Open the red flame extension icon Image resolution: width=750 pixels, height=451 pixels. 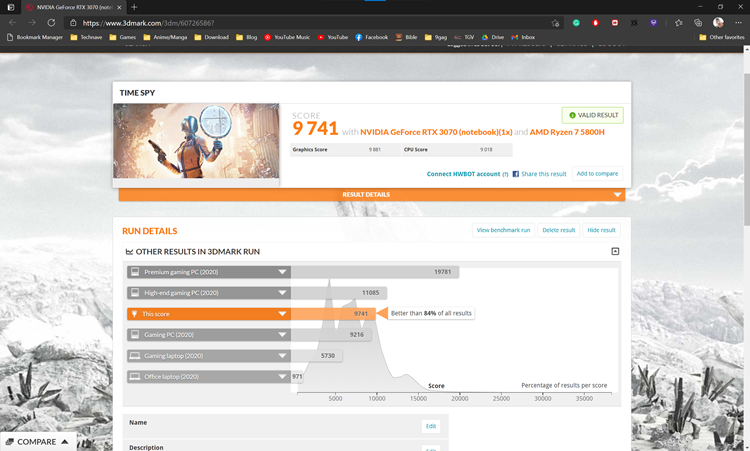click(596, 22)
